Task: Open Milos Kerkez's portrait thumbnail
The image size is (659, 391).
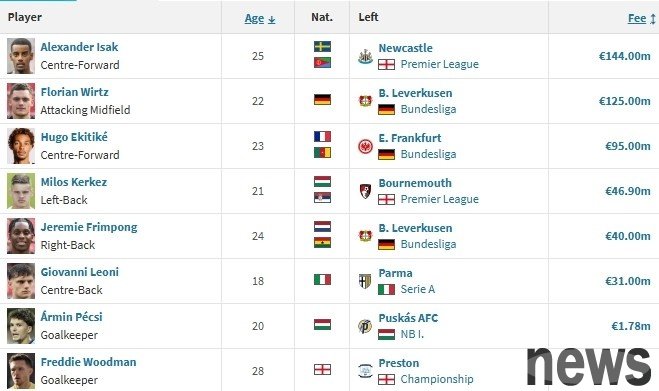Action: point(21,191)
